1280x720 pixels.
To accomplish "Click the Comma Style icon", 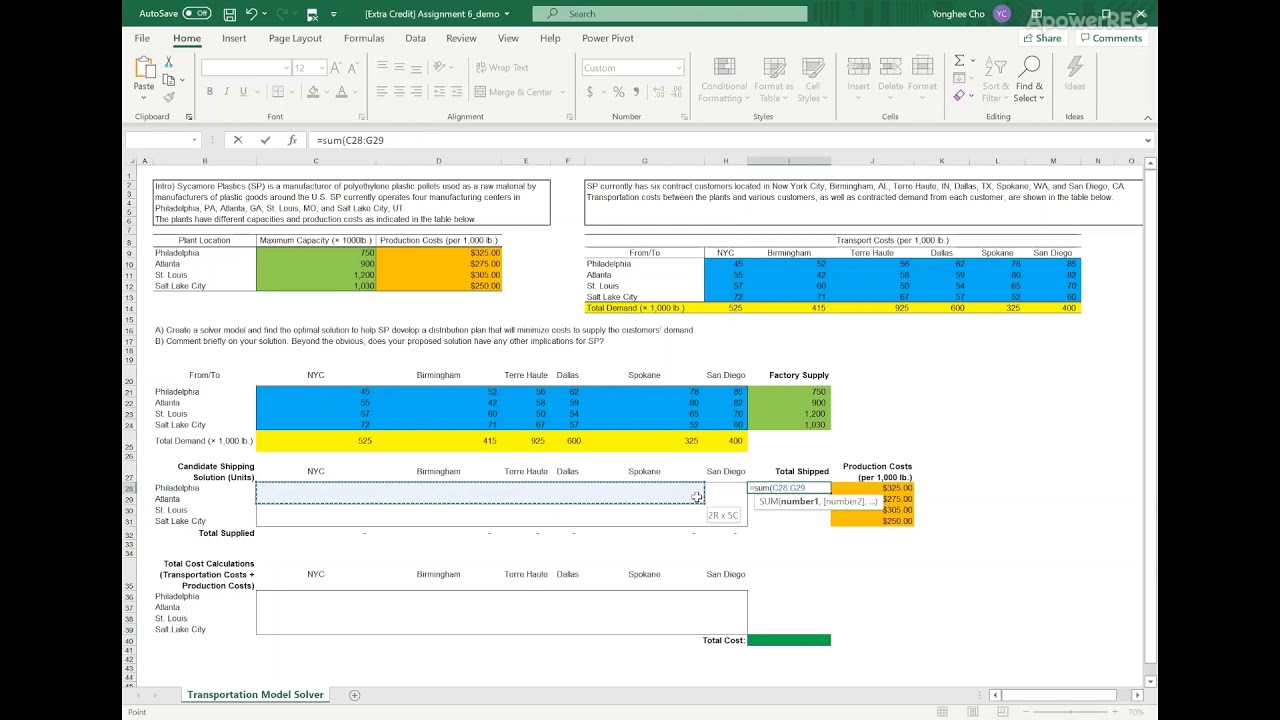I will click(636, 92).
